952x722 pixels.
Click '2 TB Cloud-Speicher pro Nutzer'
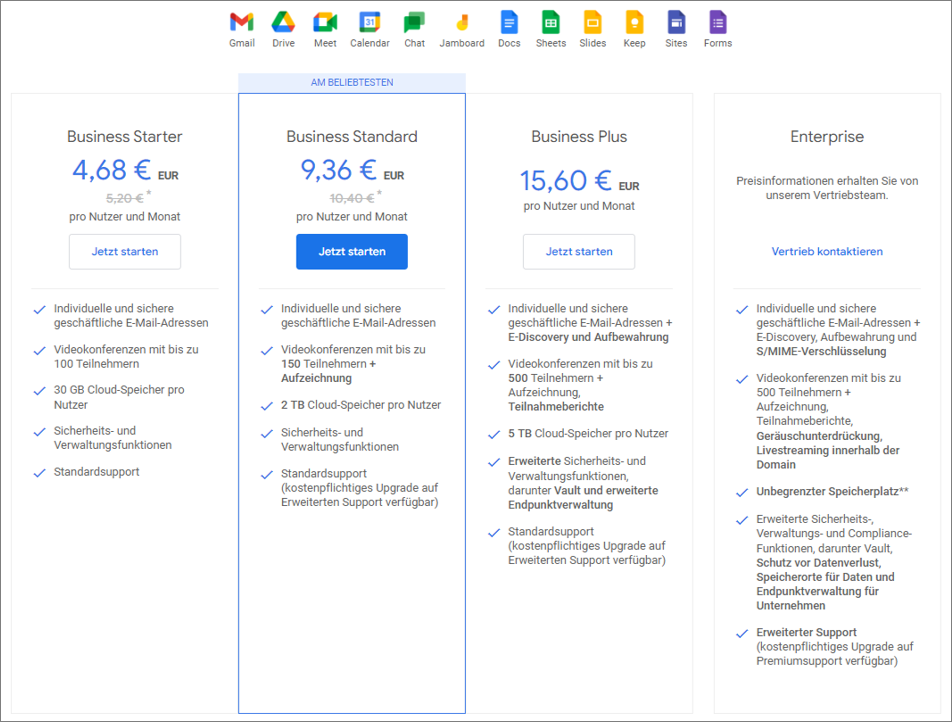pyautogui.click(x=361, y=405)
